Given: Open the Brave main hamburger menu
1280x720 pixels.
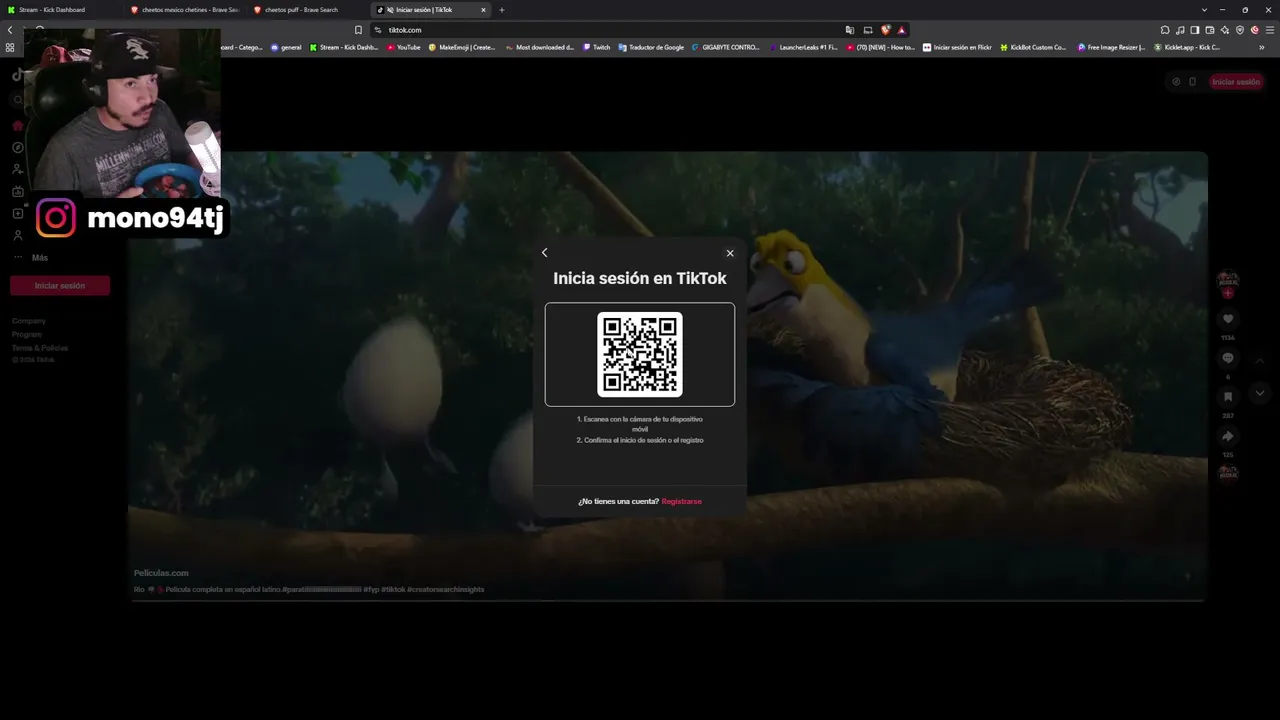Looking at the screenshot, I should (1269, 30).
